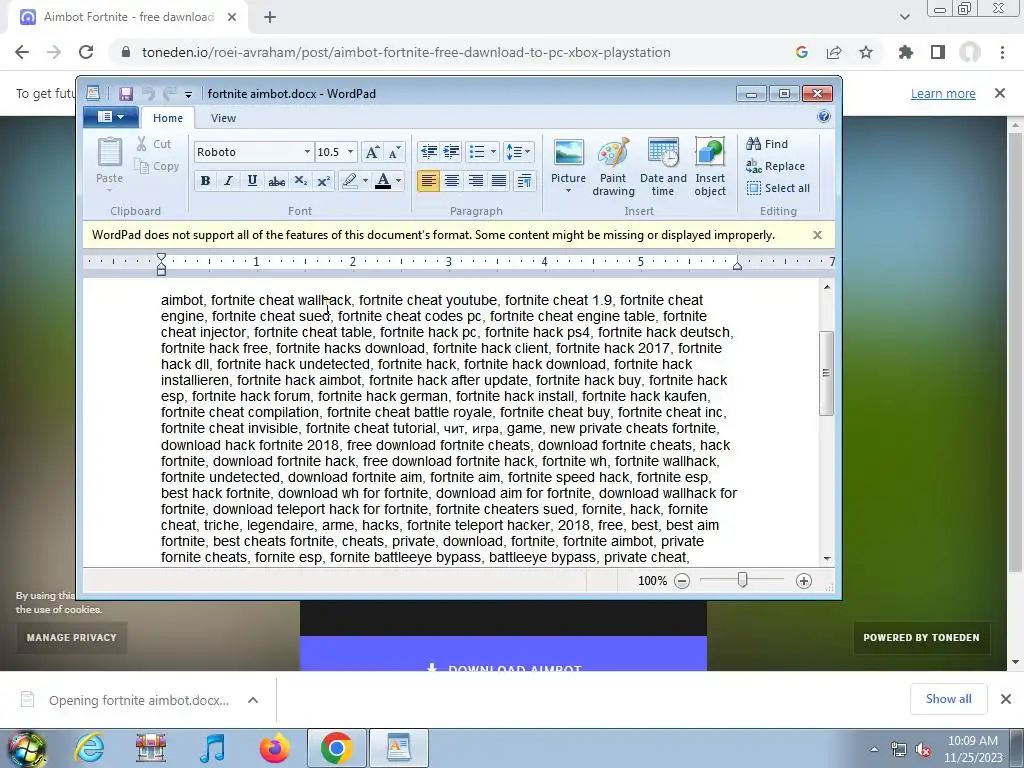Start a bulleted list
This screenshot has width=1024, height=768.
pyautogui.click(x=477, y=152)
